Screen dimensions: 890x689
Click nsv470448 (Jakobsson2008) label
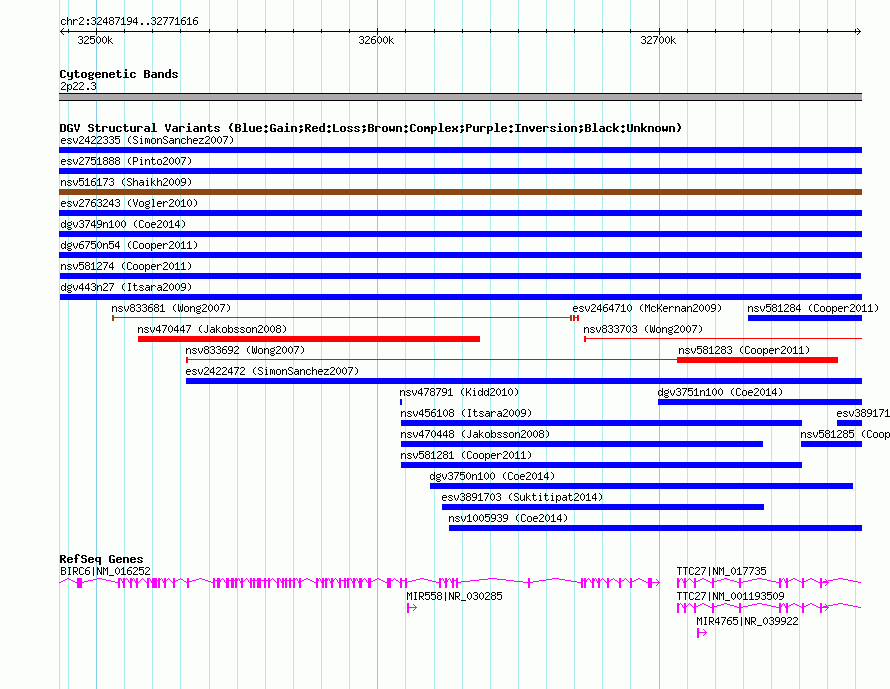click(x=475, y=434)
